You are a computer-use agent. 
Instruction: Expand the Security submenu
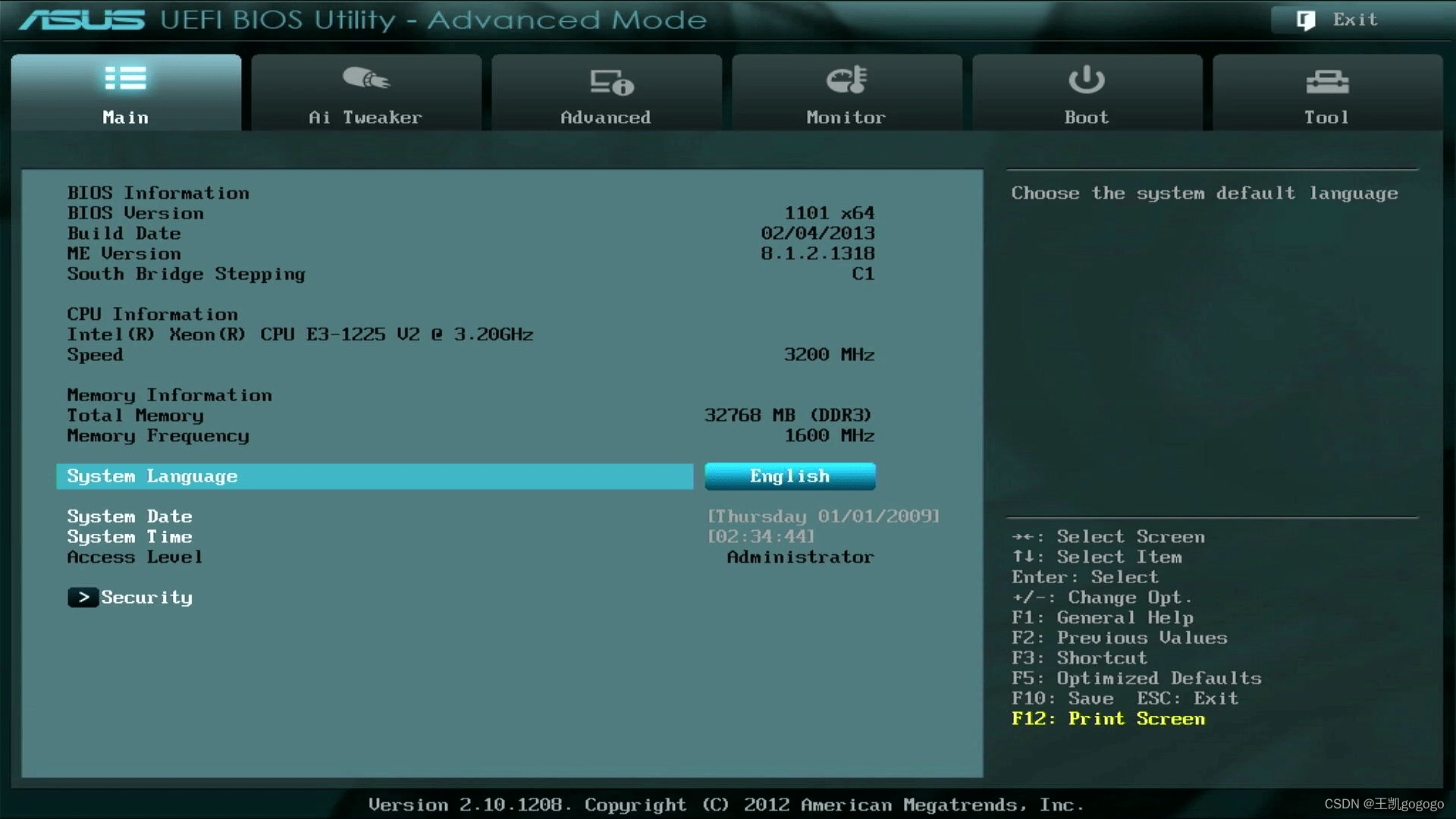coord(146,598)
